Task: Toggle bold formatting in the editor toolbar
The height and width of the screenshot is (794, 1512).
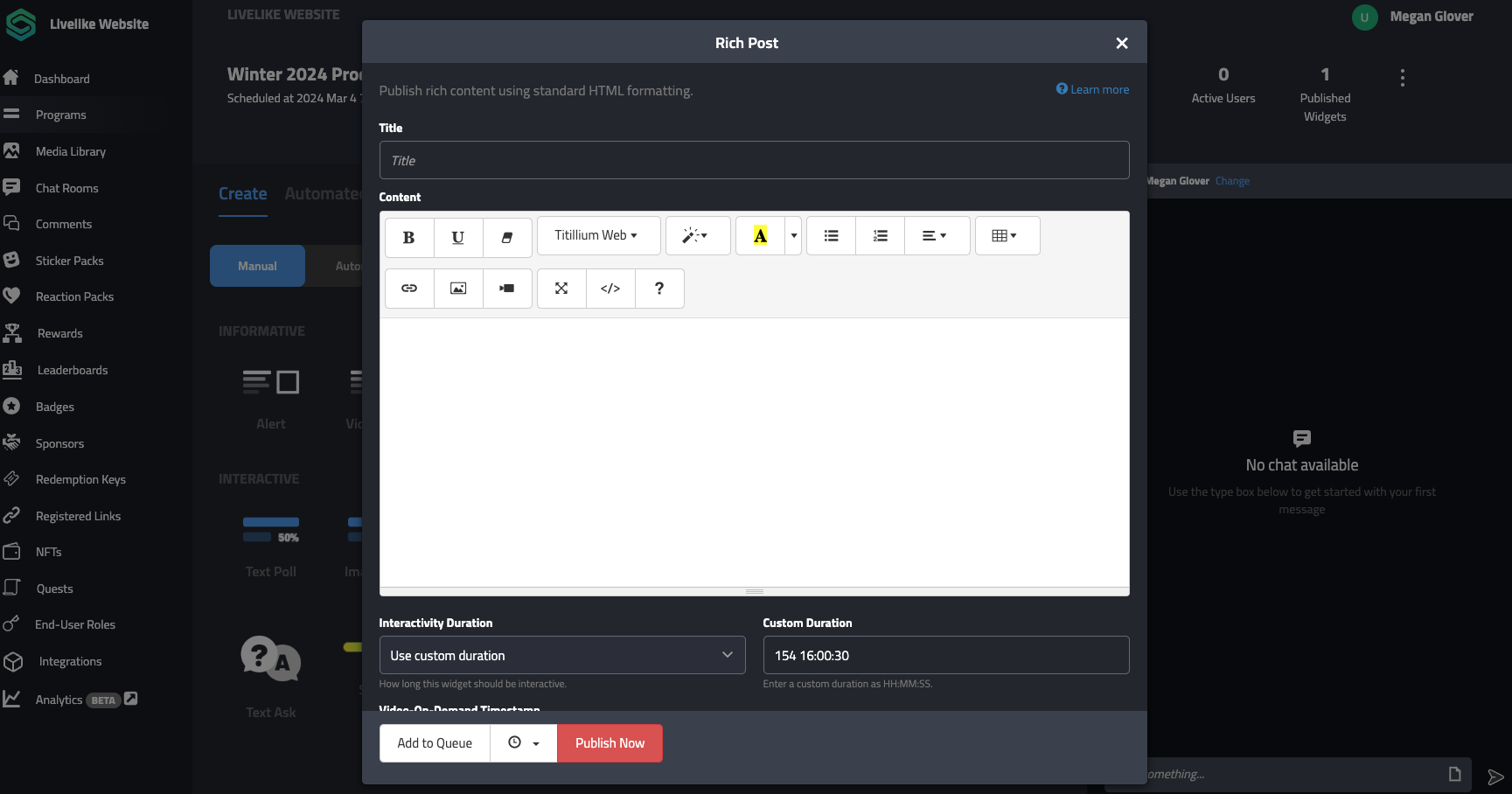Action: (x=408, y=237)
